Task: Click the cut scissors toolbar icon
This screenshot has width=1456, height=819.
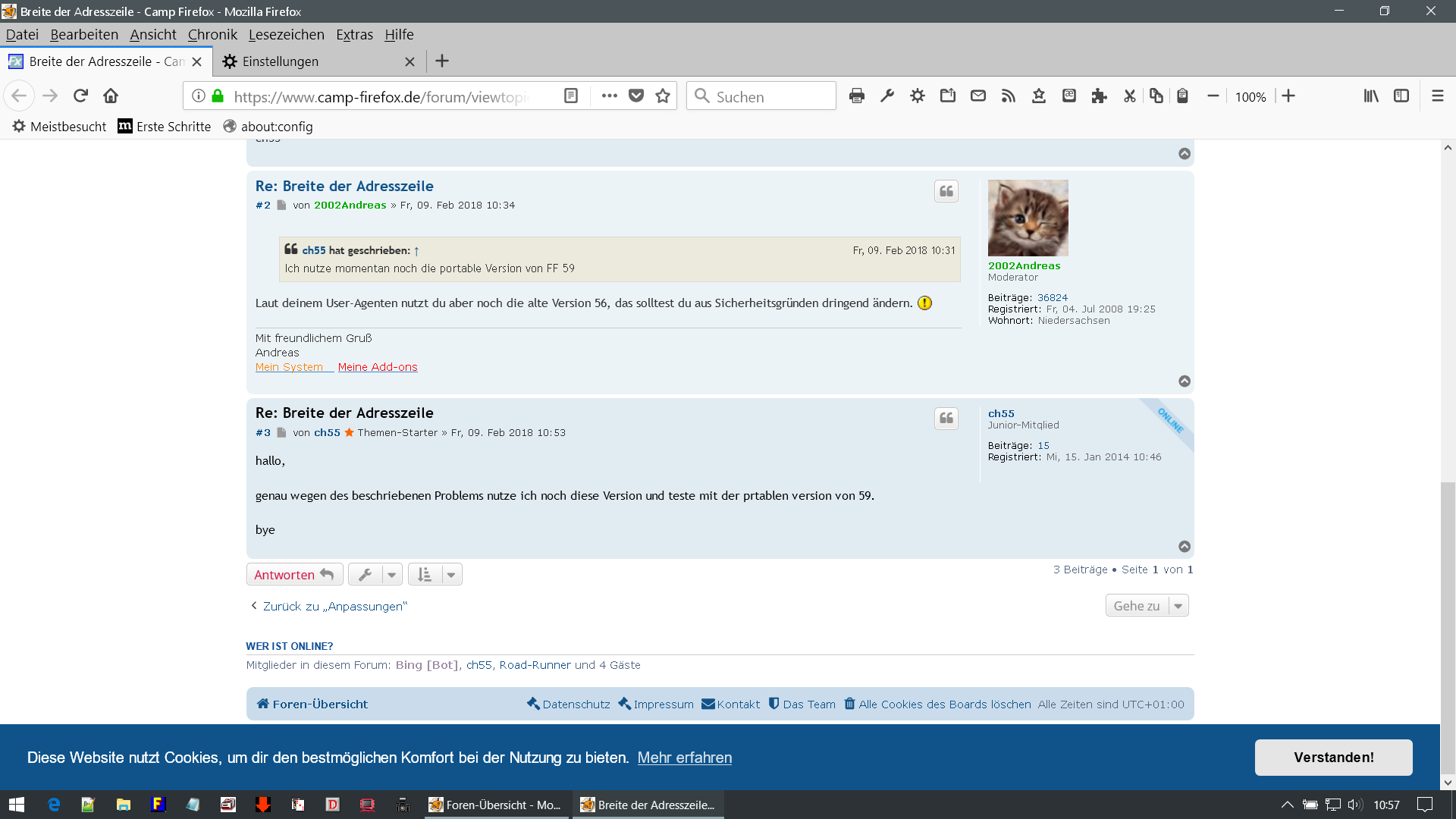Action: [1129, 96]
